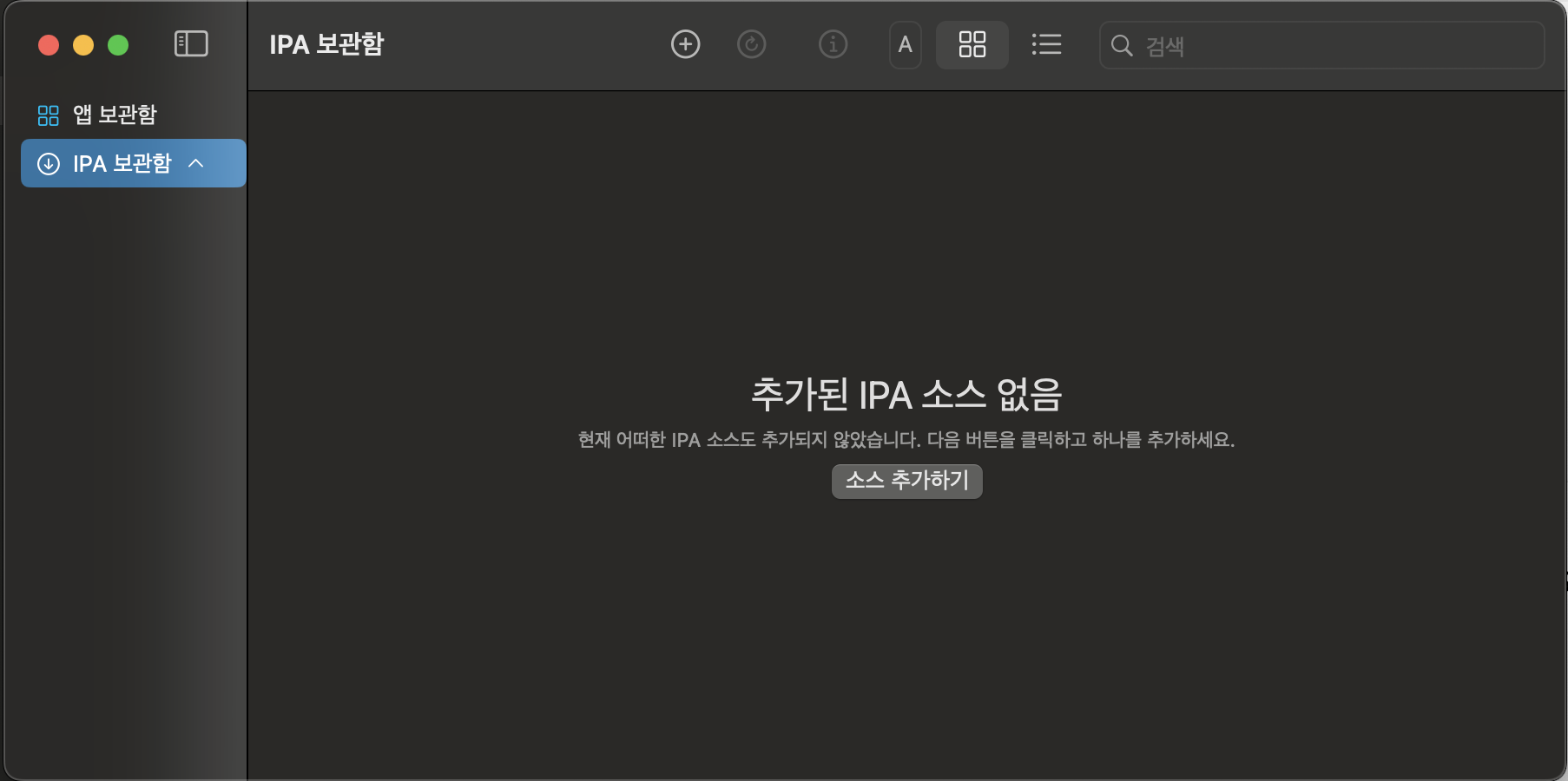1568x781 pixels.
Task: Click the 소스 추가하기 button
Action: coord(907,481)
